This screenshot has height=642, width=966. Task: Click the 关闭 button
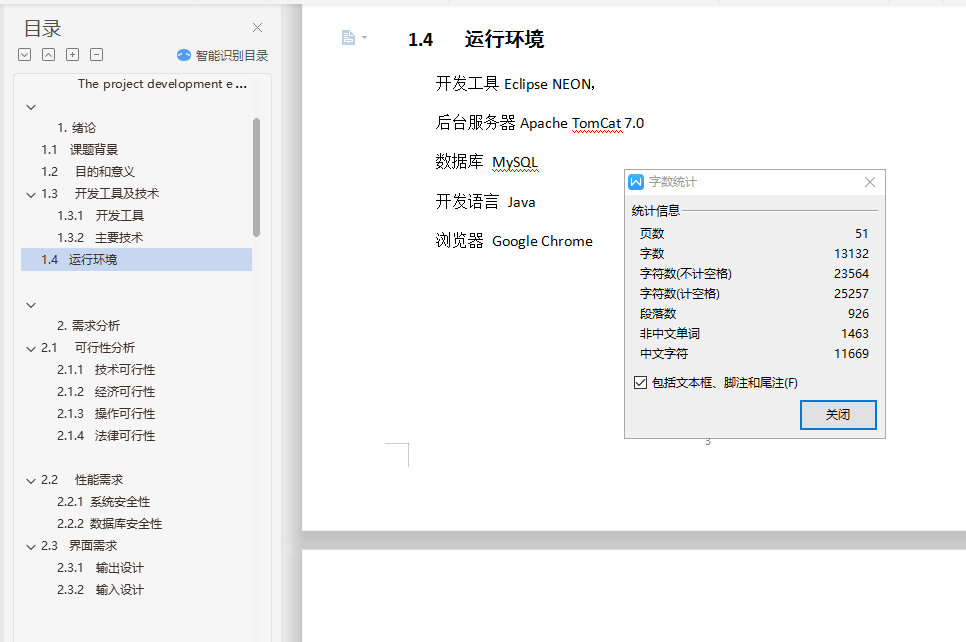pyautogui.click(x=838, y=415)
